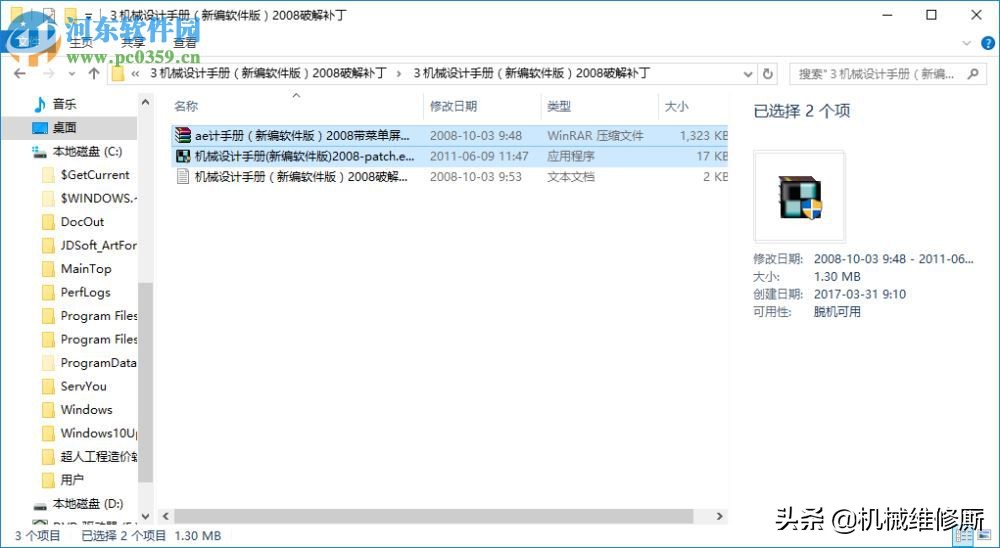Open the $GetCurrent folder in the sidebar

pos(95,175)
